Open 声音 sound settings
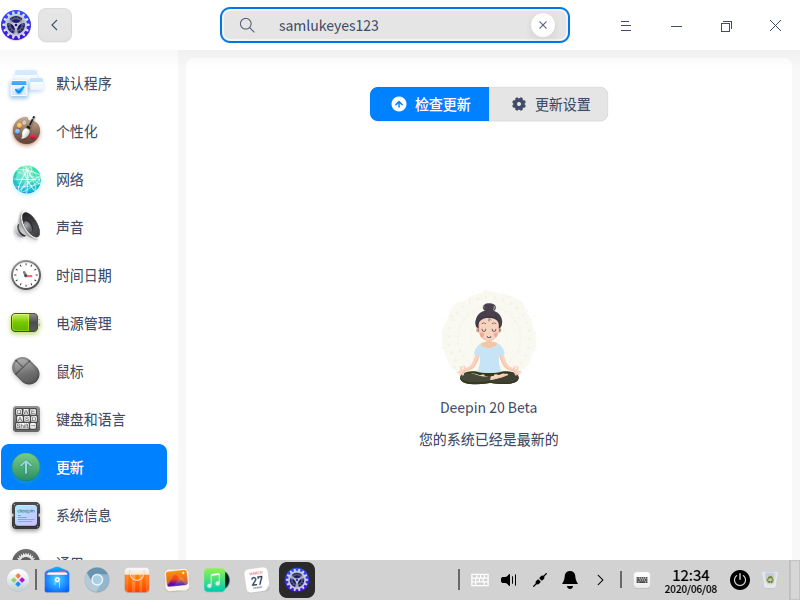This screenshot has width=800, height=600. pos(84,228)
